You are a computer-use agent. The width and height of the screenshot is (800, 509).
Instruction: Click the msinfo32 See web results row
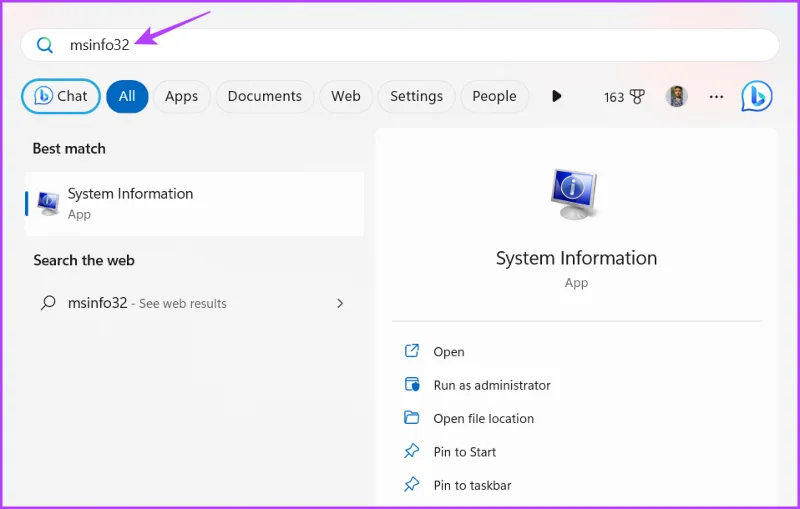[x=195, y=303]
